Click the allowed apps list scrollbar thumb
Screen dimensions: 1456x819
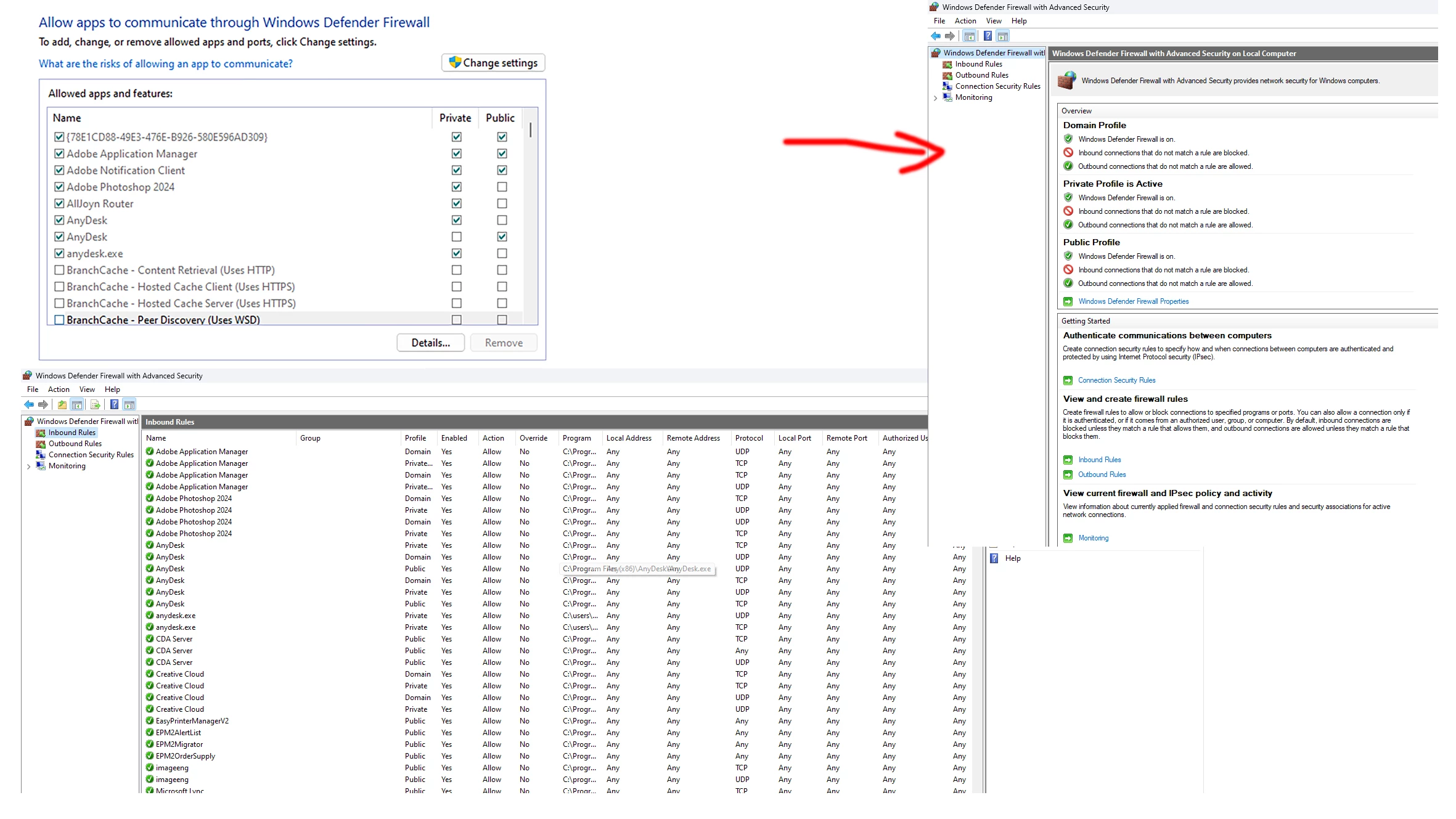[530, 130]
